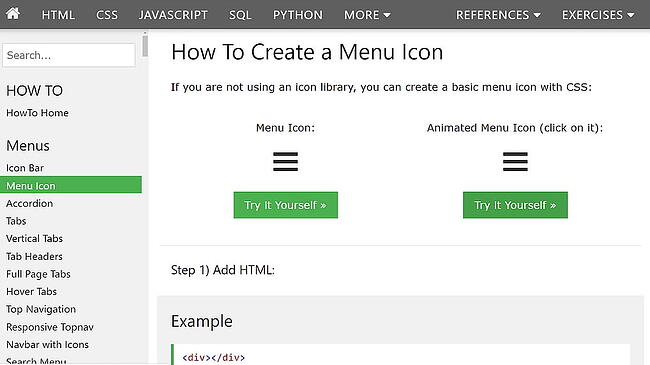Open Tabs sidebar link
Image resolution: width=650 pixels, height=365 pixels.
tap(16, 221)
